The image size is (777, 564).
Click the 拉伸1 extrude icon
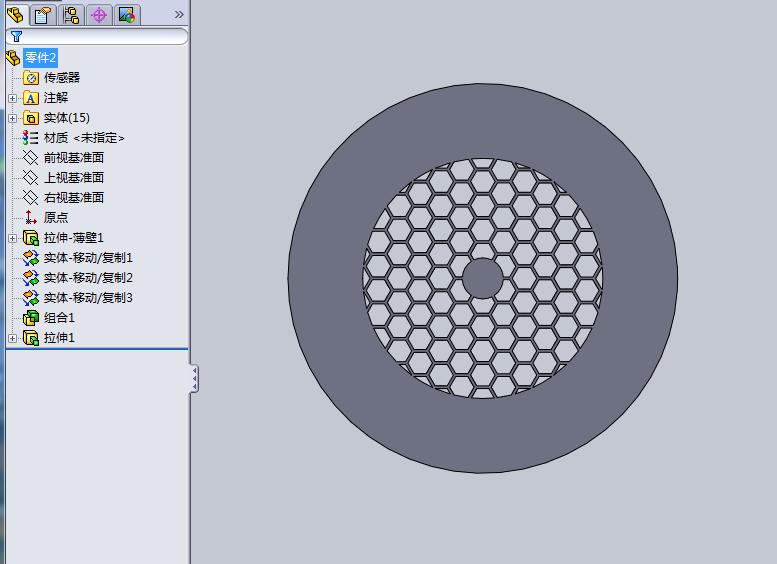[31, 338]
